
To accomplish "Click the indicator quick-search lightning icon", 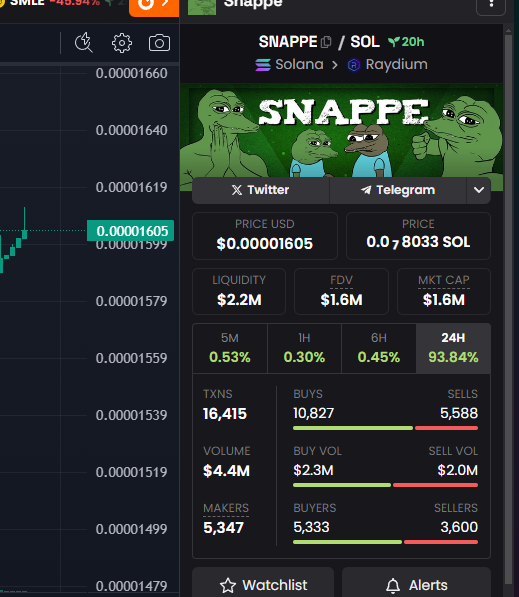I will tap(83, 43).
